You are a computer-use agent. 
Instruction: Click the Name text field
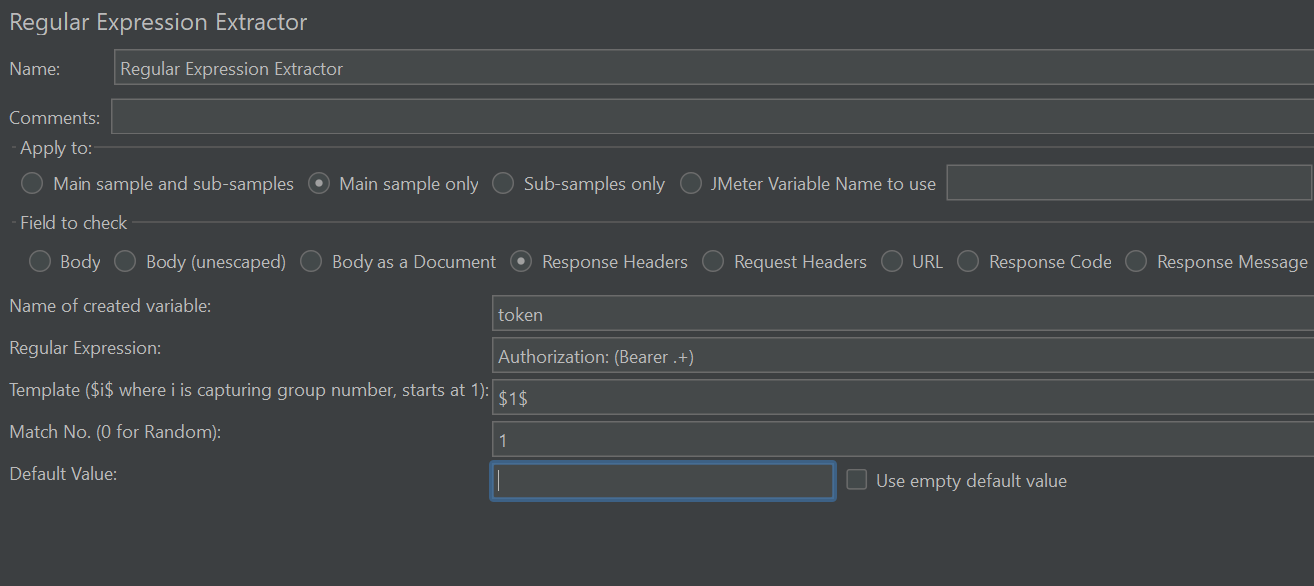coord(714,69)
